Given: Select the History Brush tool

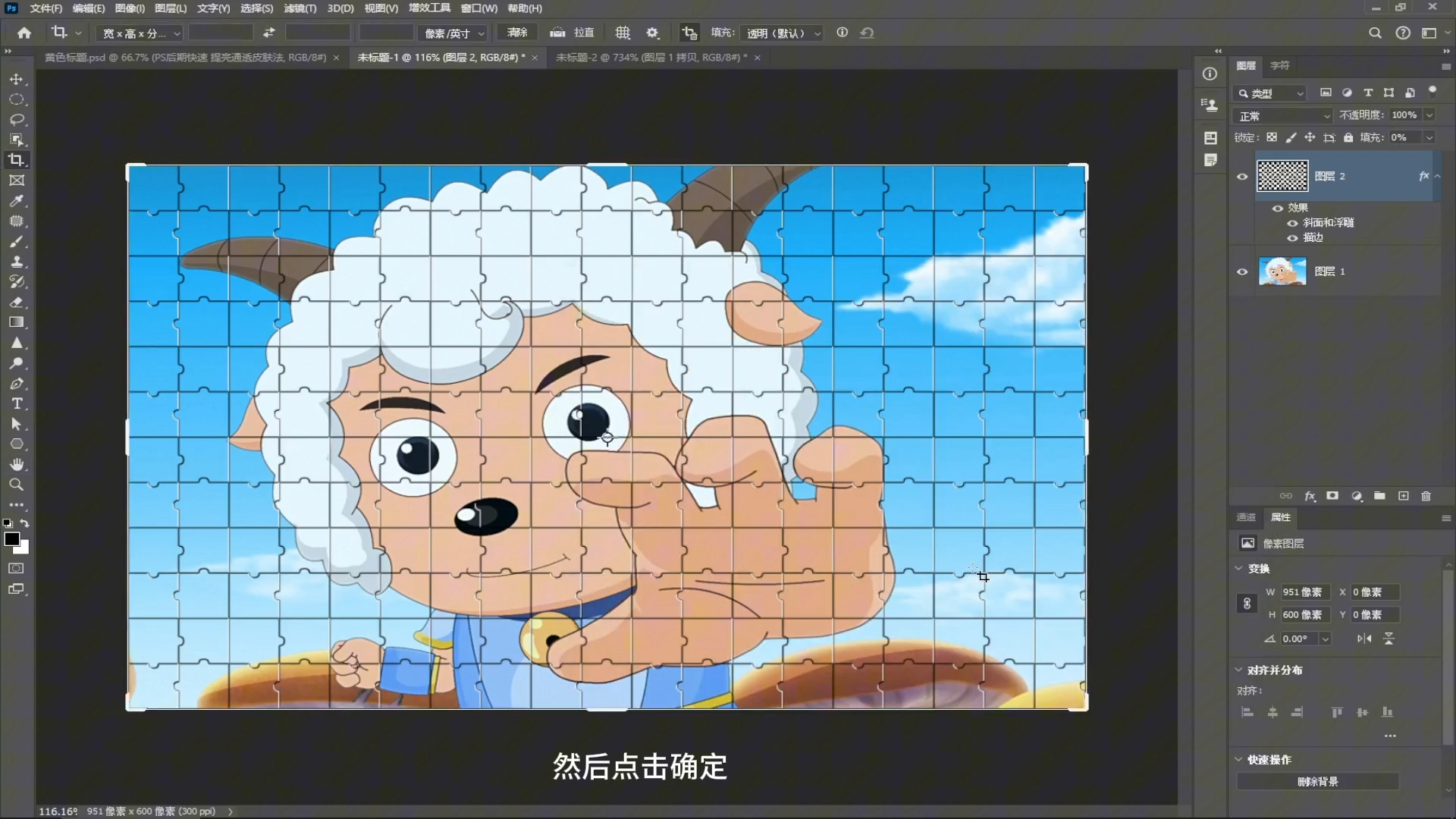Looking at the screenshot, I should 16,282.
